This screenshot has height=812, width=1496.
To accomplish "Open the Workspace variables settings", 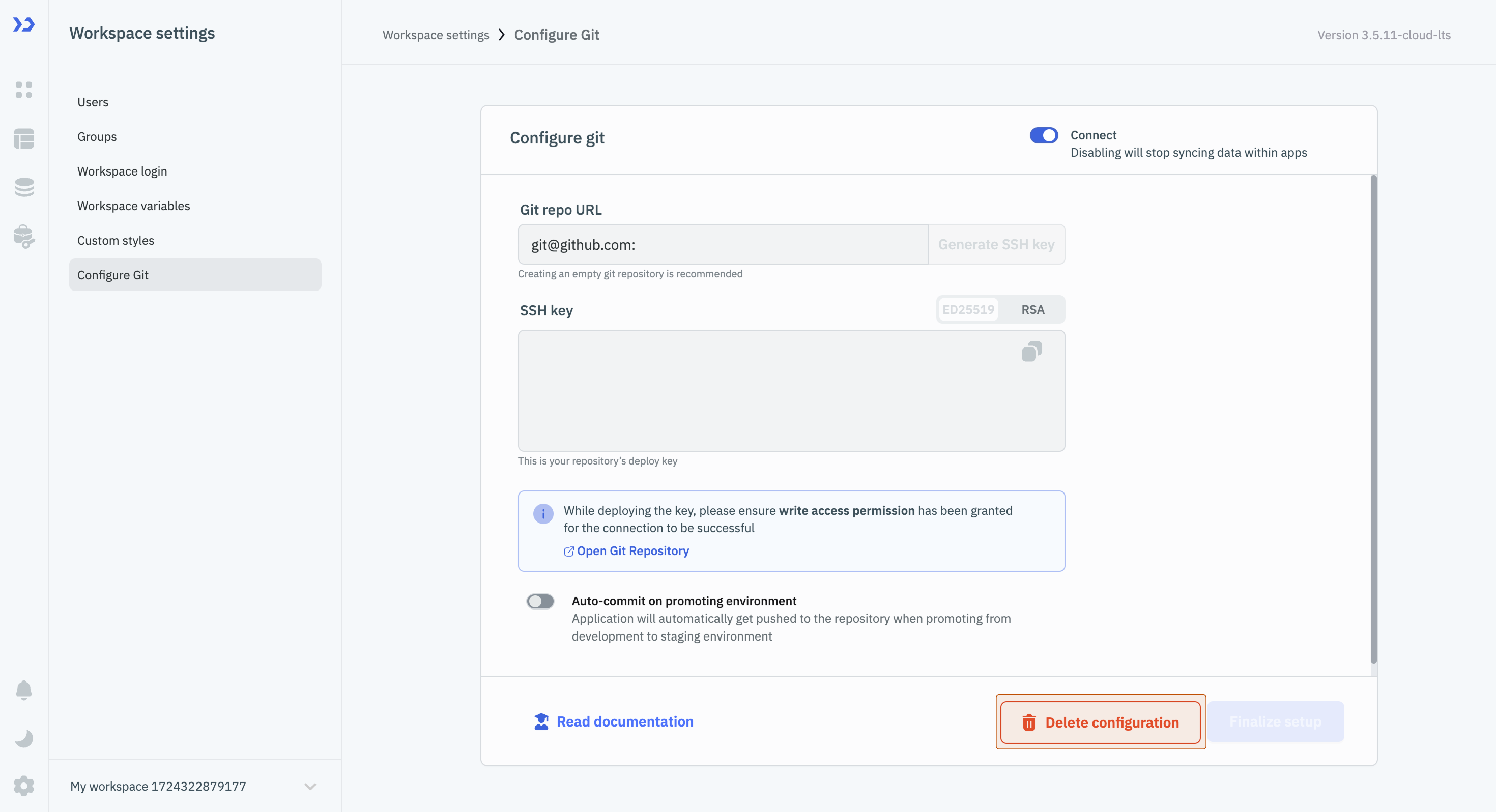I will (133, 206).
